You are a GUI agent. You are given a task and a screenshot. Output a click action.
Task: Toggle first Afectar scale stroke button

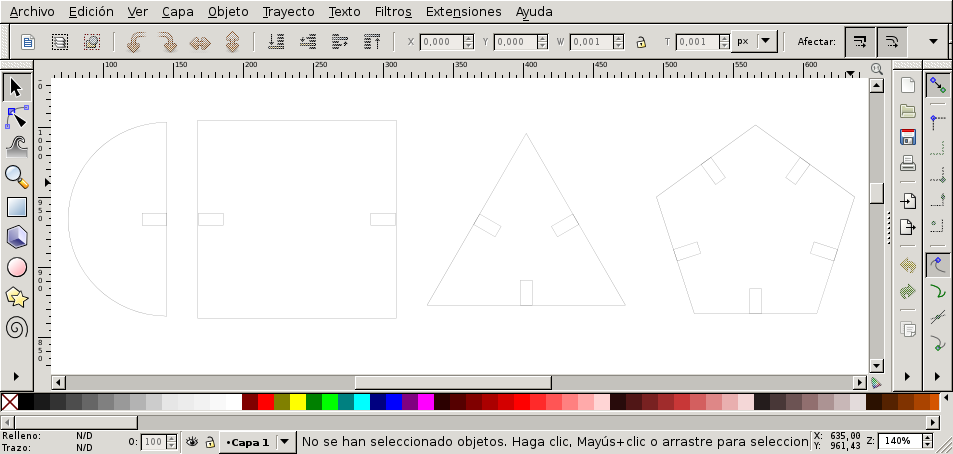(860, 41)
